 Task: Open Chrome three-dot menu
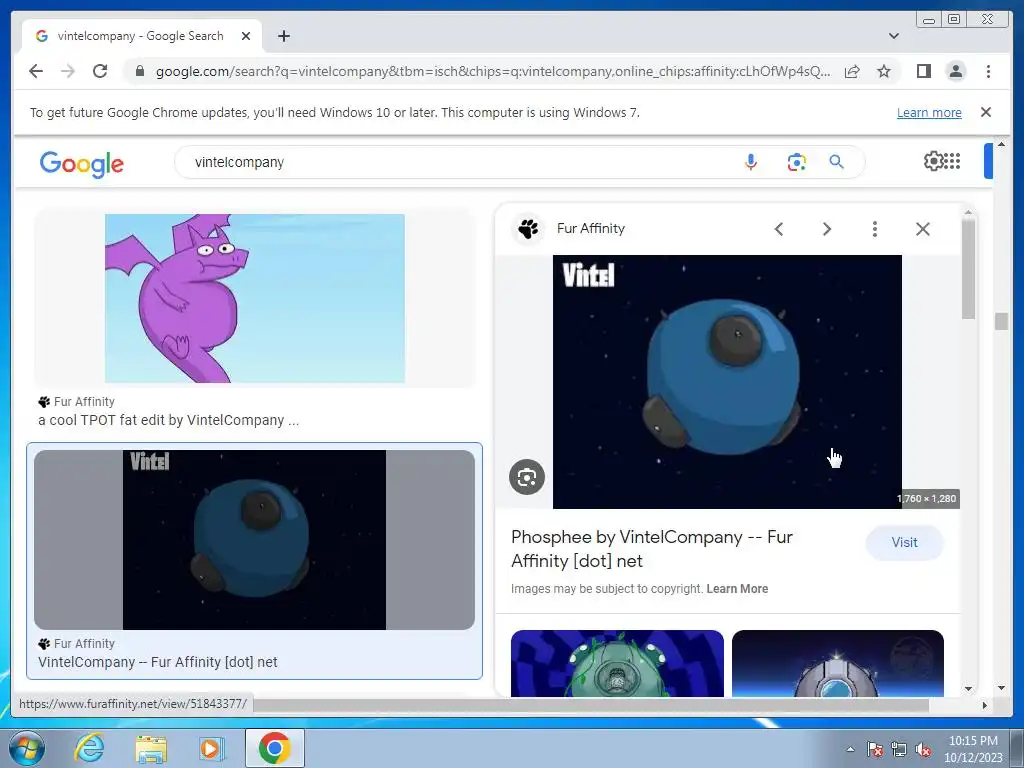(x=988, y=71)
